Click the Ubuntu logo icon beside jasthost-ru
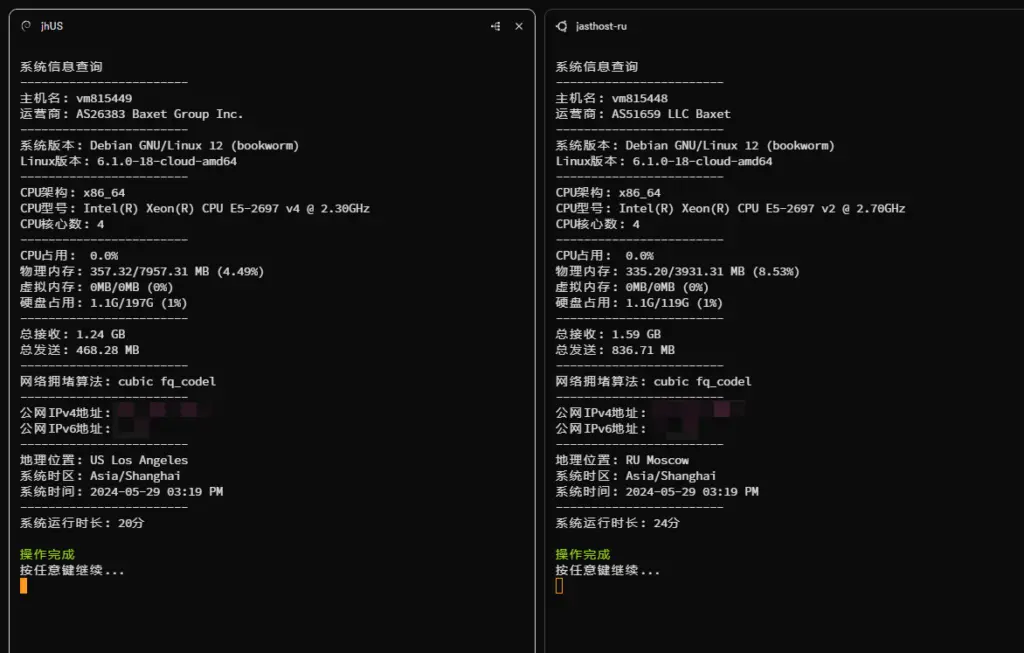1024x653 pixels. tap(562, 26)
